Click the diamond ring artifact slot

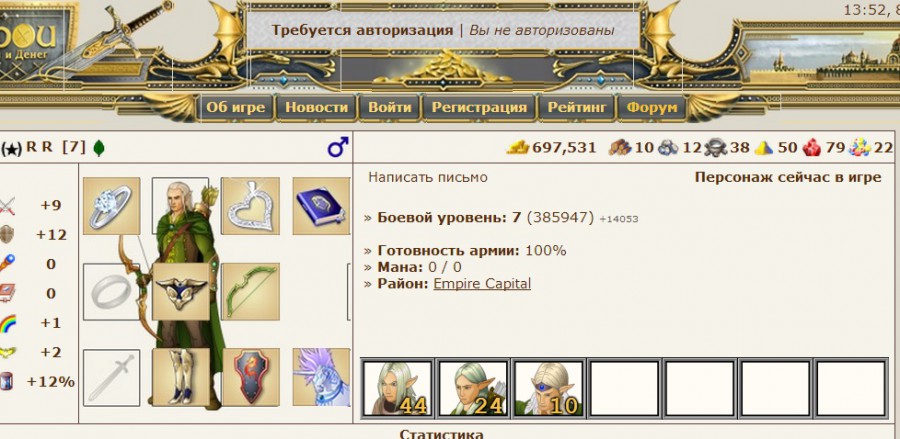pos(111,206)
